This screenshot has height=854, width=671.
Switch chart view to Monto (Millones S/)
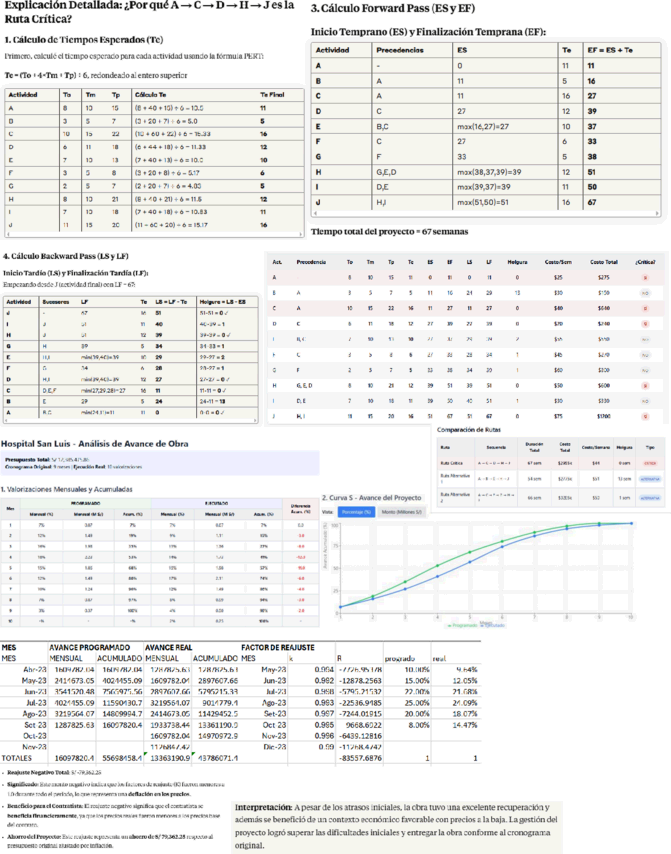401,512
